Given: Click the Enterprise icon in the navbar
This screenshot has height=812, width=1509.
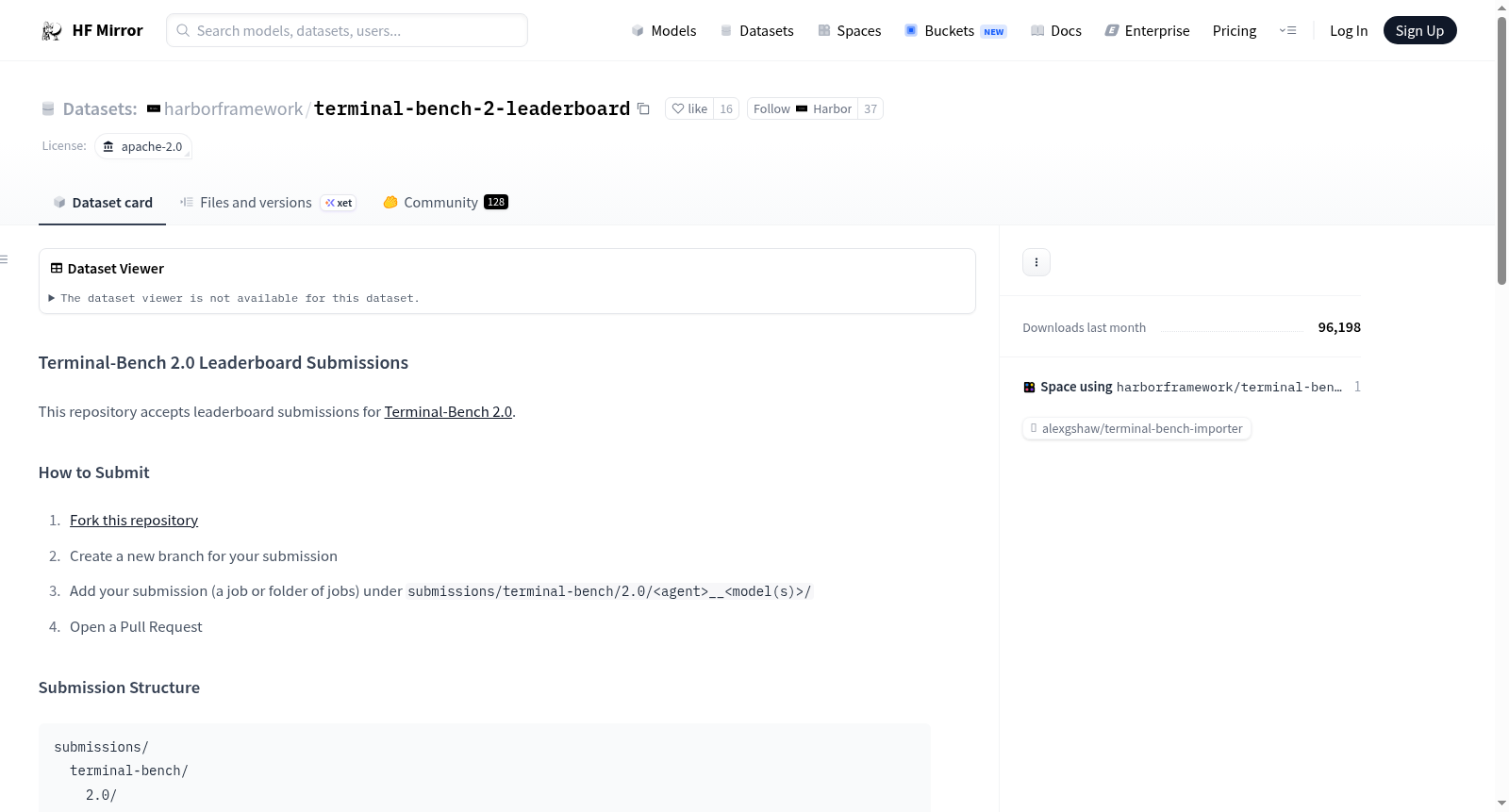Looking at the screenshot, I should pos(1112,31).
